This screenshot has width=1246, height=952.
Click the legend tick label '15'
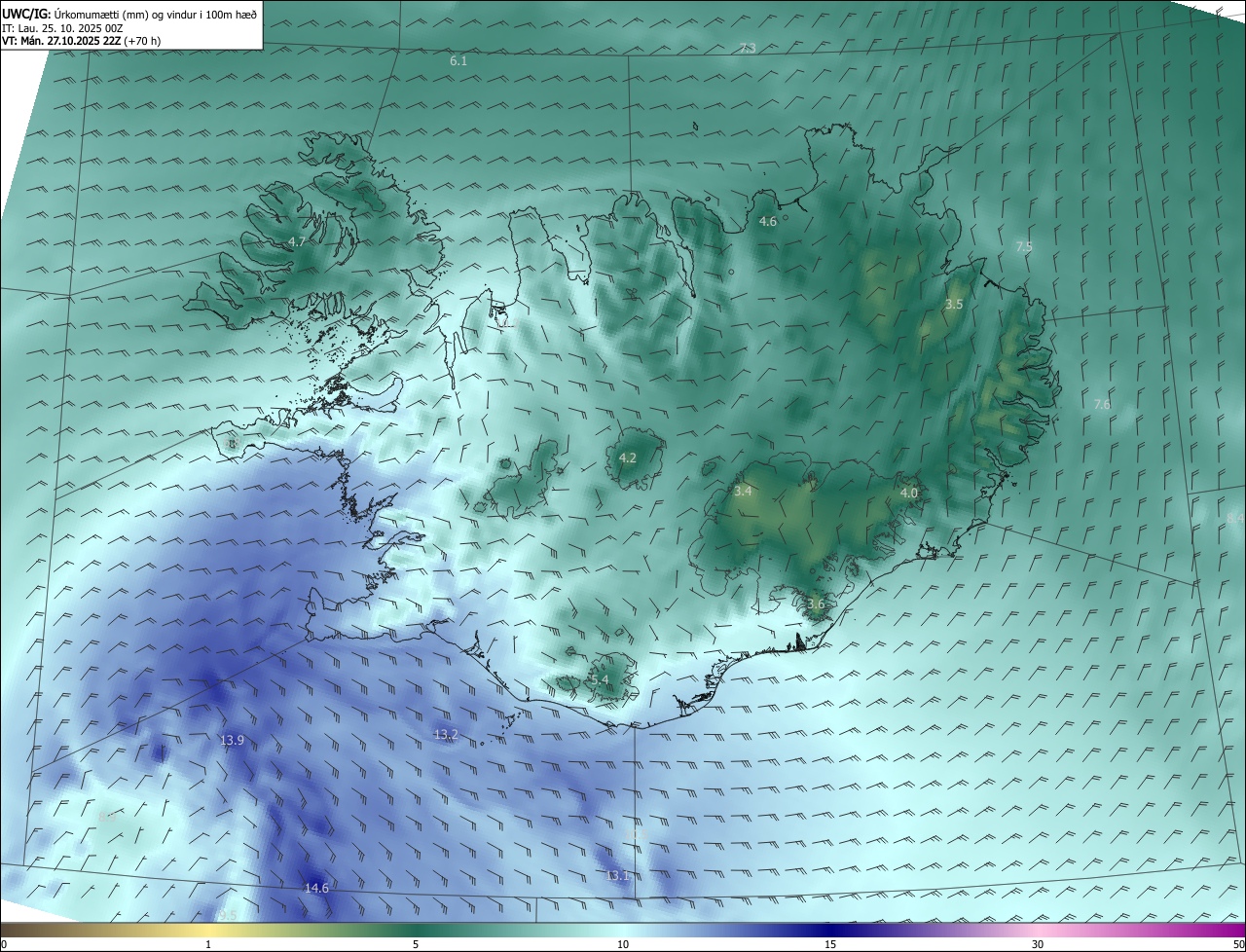pyautogui.click(x=830, y=944)
